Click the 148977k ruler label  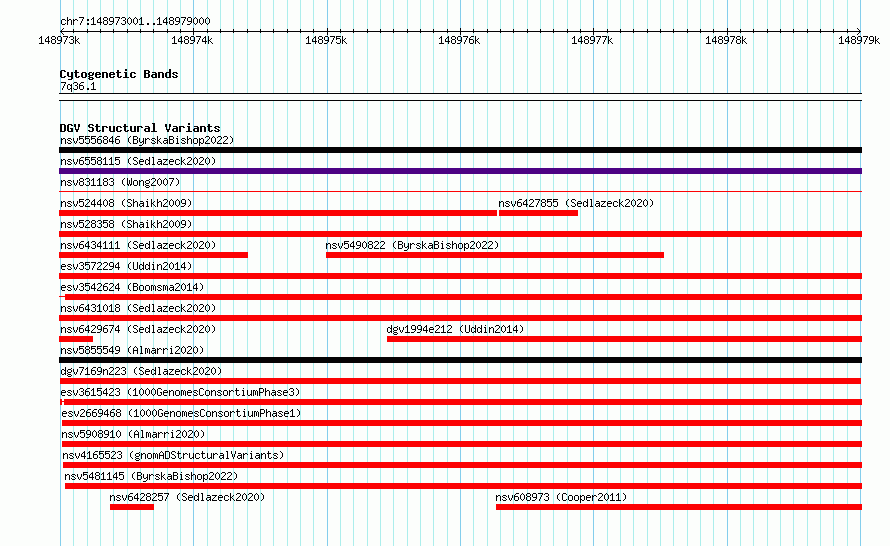click(x=592, y=40)
